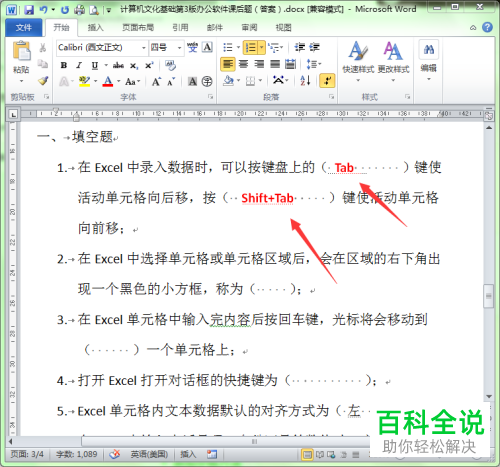Viewport: 500px width, 467px height.
Task: Expand numbering style dropdown arrow
Action: pos(262,48)
